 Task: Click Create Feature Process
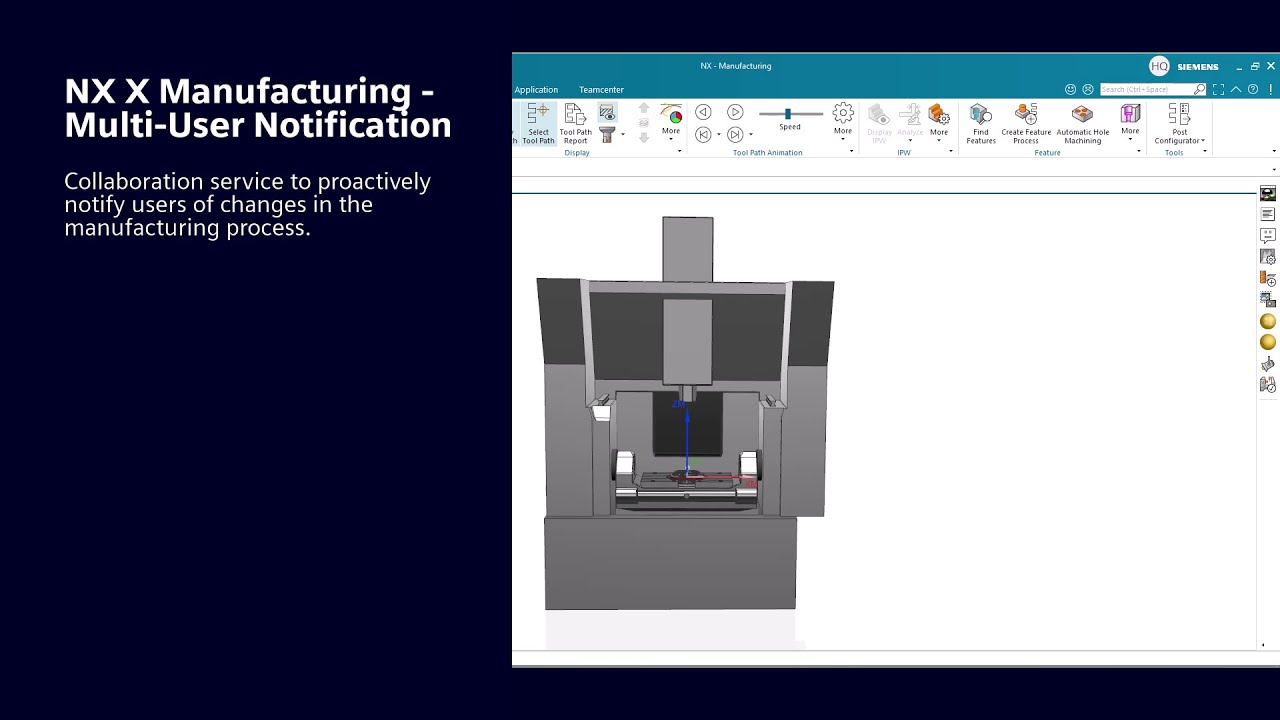click(x=1026, y=123)
